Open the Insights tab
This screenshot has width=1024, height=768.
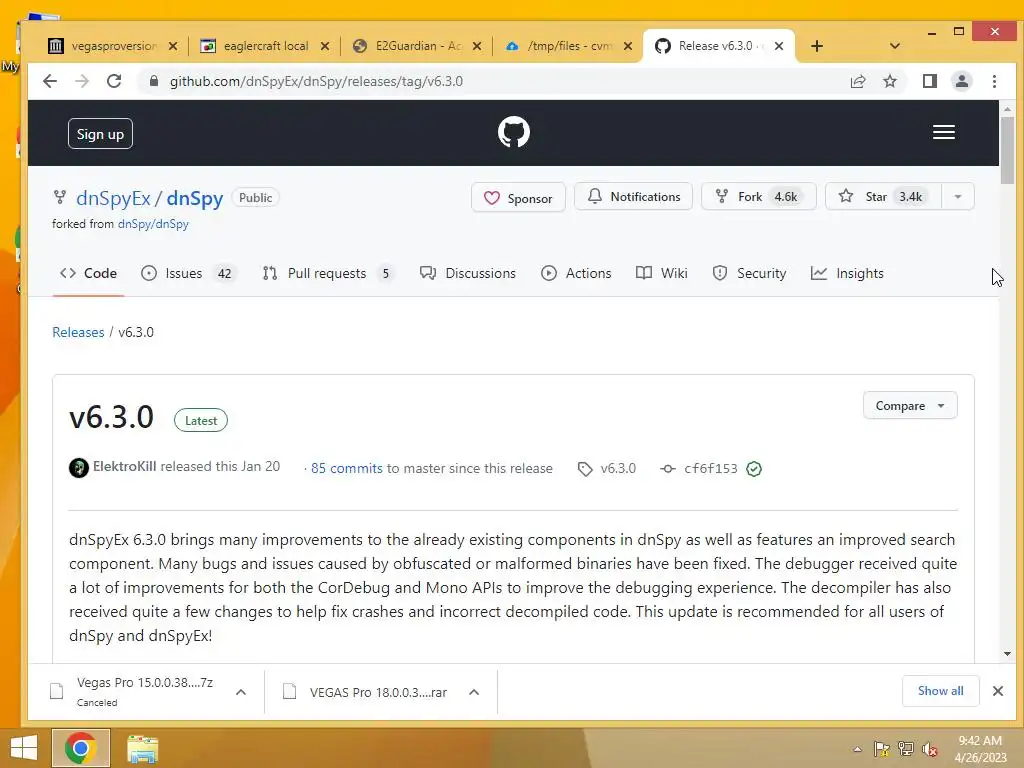(x=847, y=273)
